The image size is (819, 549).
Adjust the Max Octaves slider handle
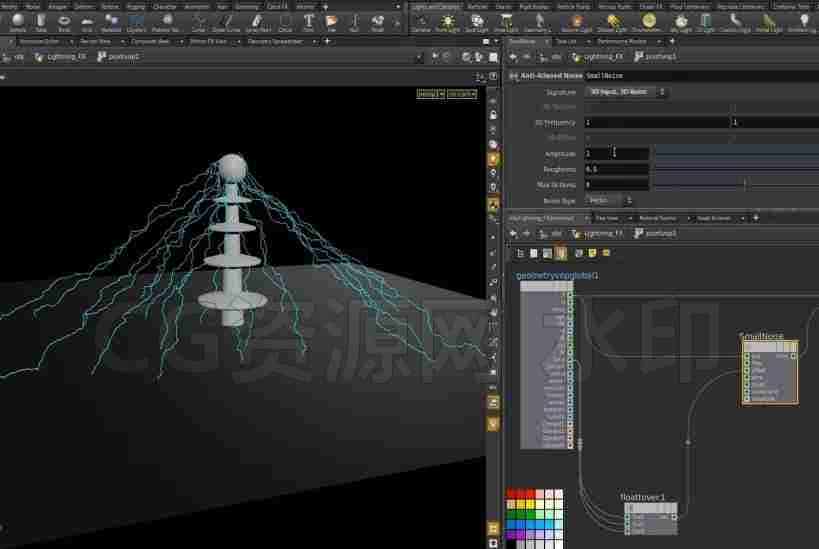[x=745, y=184]
